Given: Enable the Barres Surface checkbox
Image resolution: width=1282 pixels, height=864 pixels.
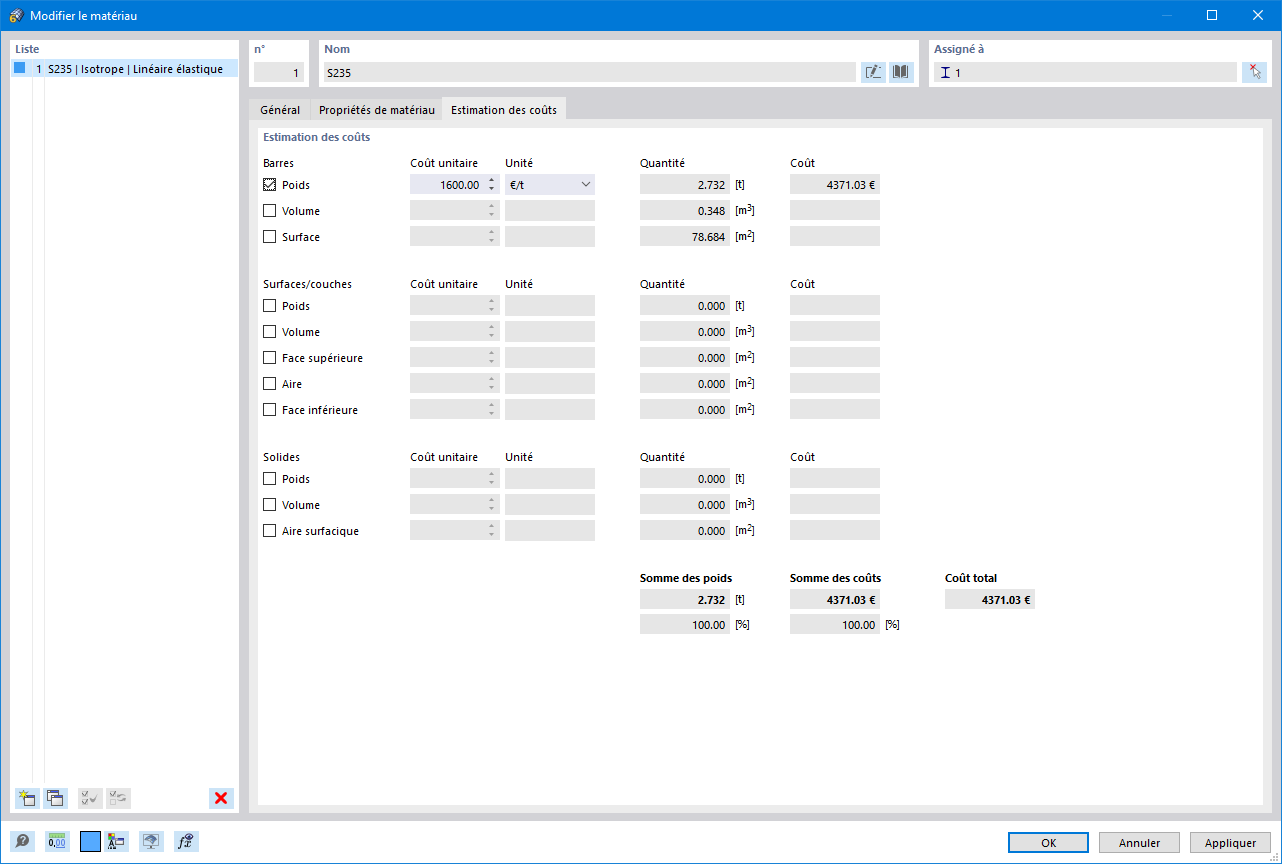Looking at the screenshot, I should [270, 237].
